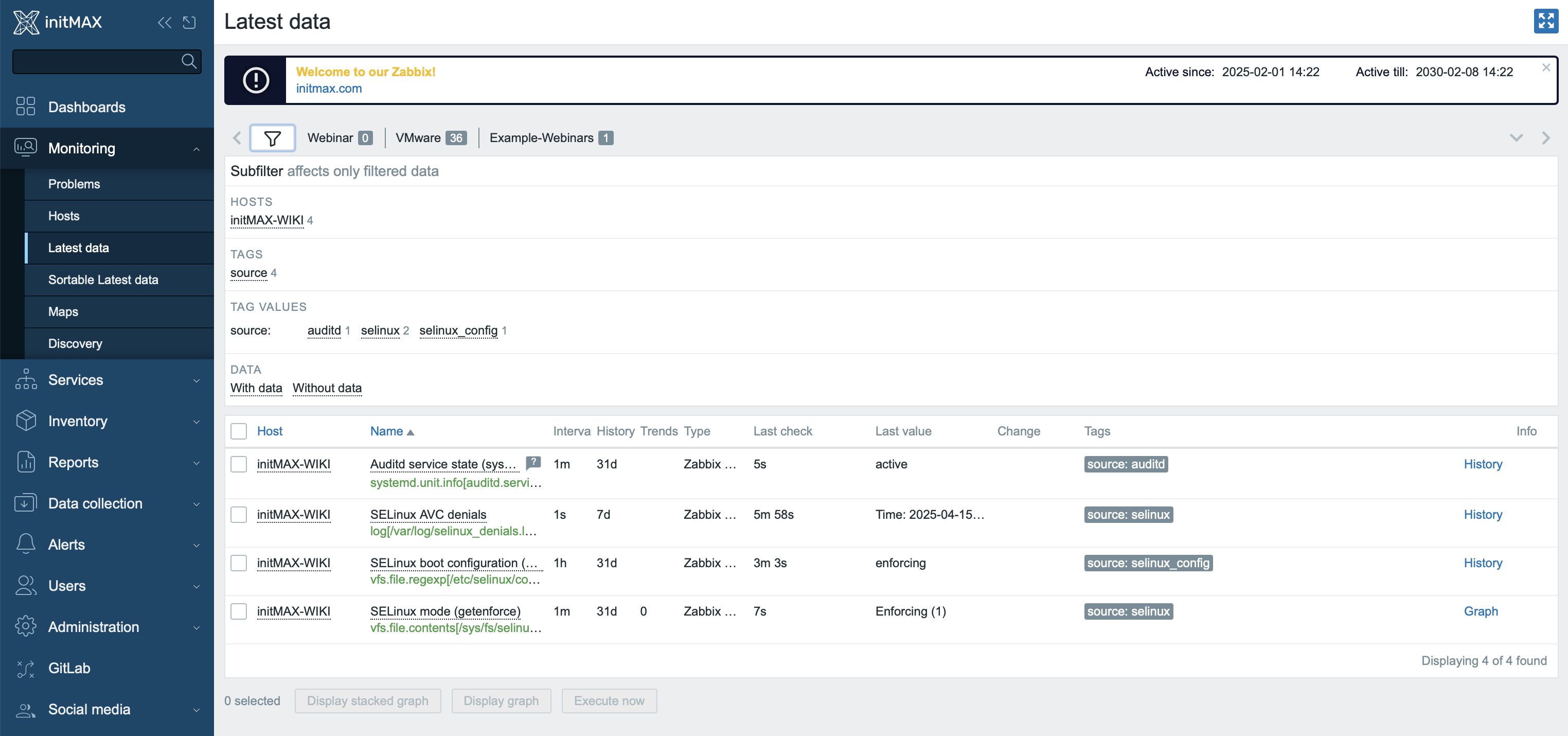Collapse sidebar with double chevron icon
This screenshot has width=1568, height=736.
coord(164,23)
